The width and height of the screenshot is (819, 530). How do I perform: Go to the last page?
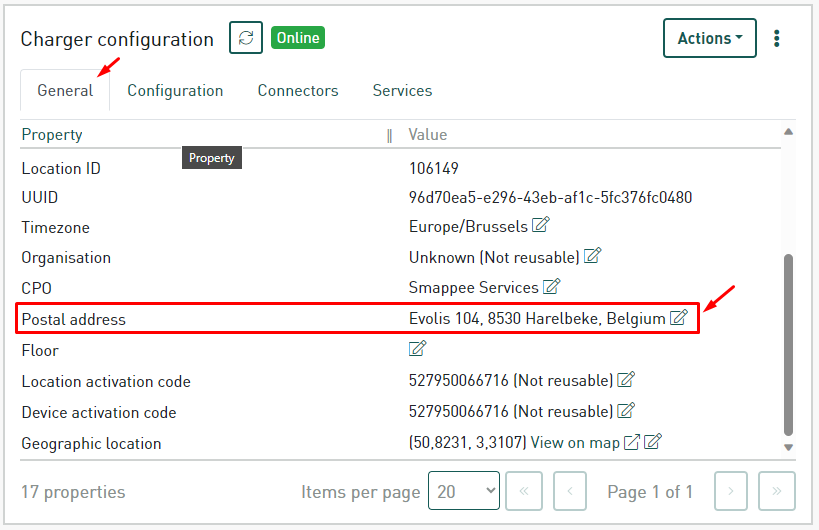777,491
